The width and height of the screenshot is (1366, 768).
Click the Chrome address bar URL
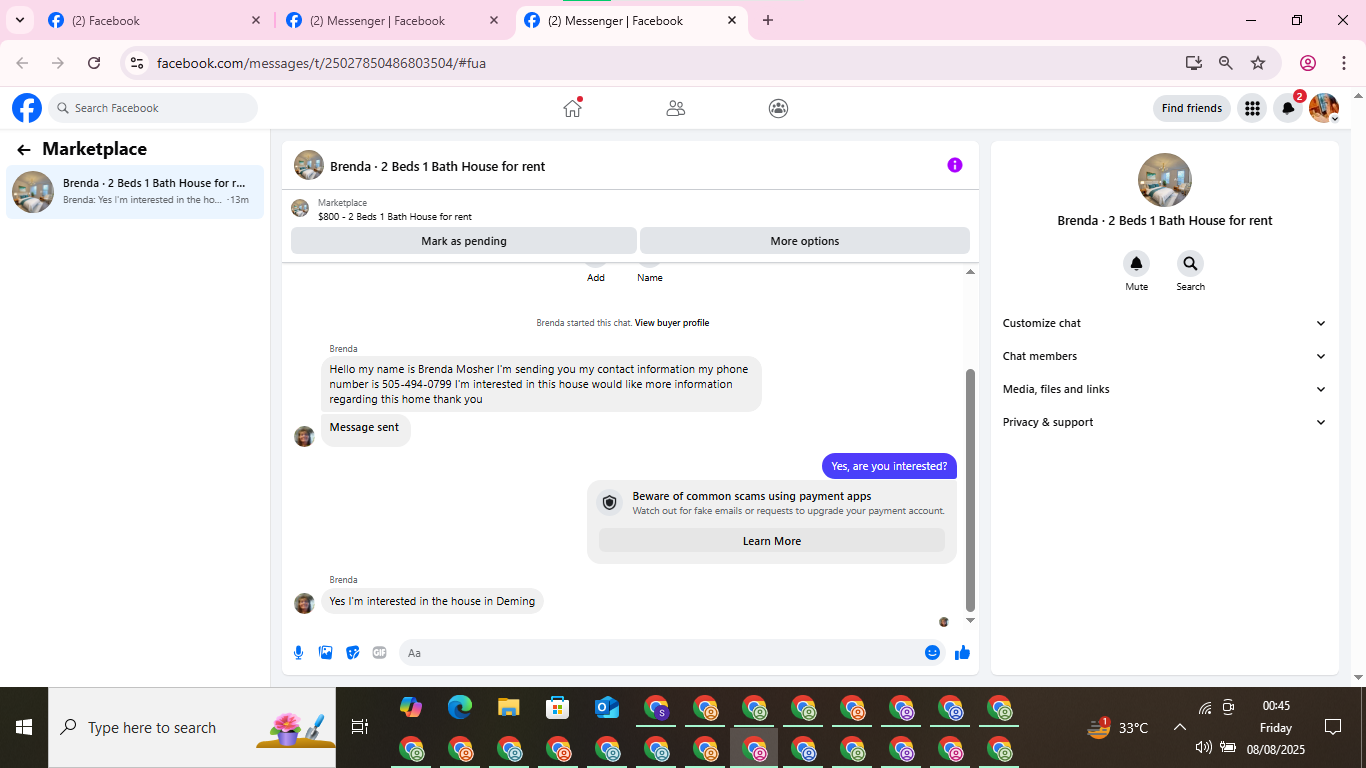(x=321, y=63)
